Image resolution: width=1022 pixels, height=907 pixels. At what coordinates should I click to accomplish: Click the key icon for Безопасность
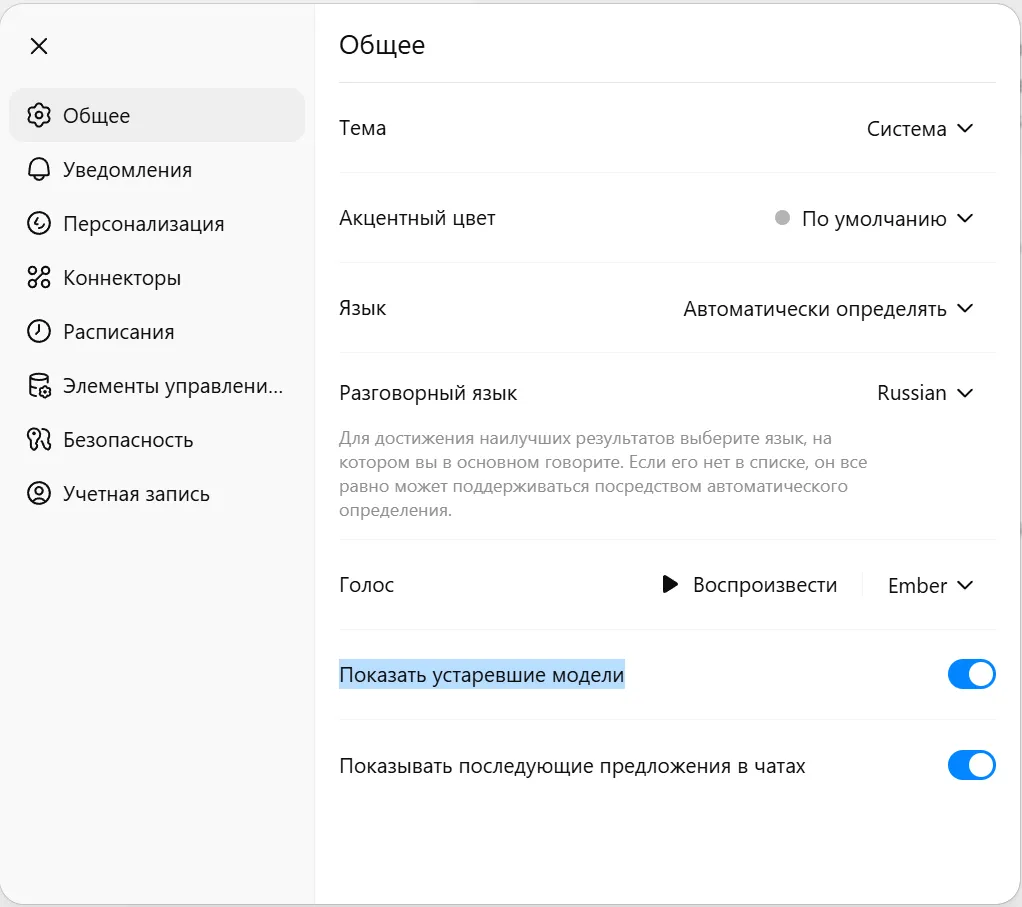[39, 440]
